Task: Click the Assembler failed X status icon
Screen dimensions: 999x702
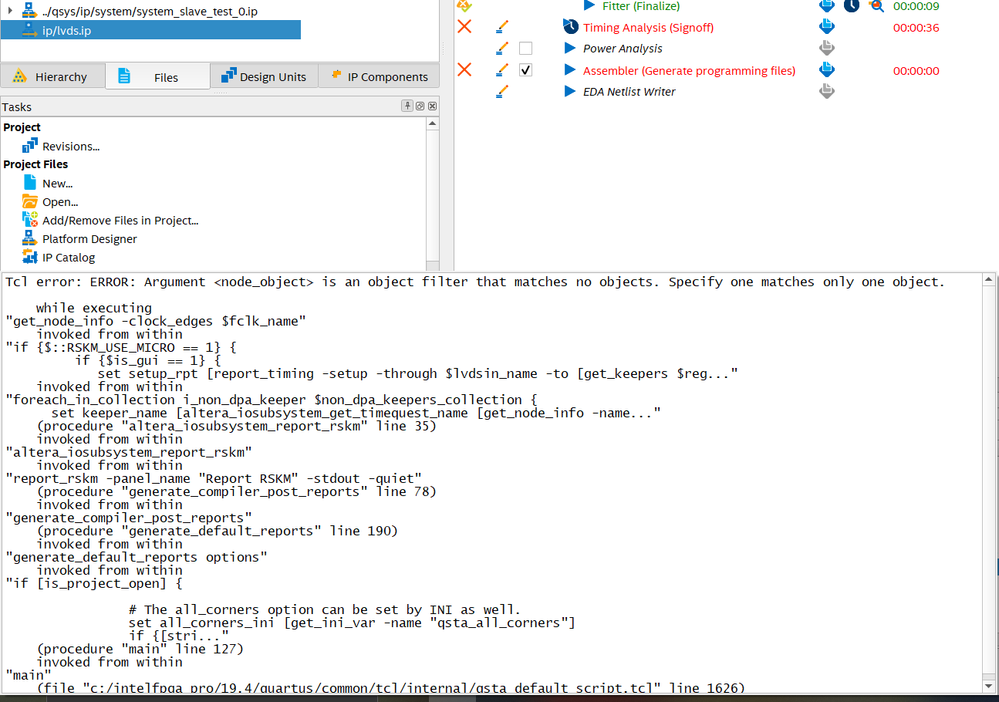Action: (x=464, y=69)
